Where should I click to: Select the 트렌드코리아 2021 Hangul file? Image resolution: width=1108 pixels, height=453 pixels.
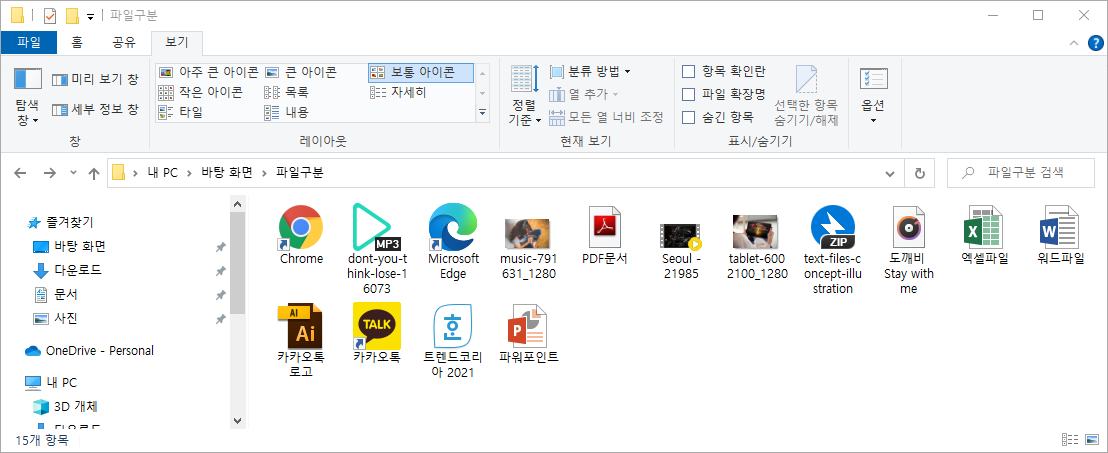point(452,325)
